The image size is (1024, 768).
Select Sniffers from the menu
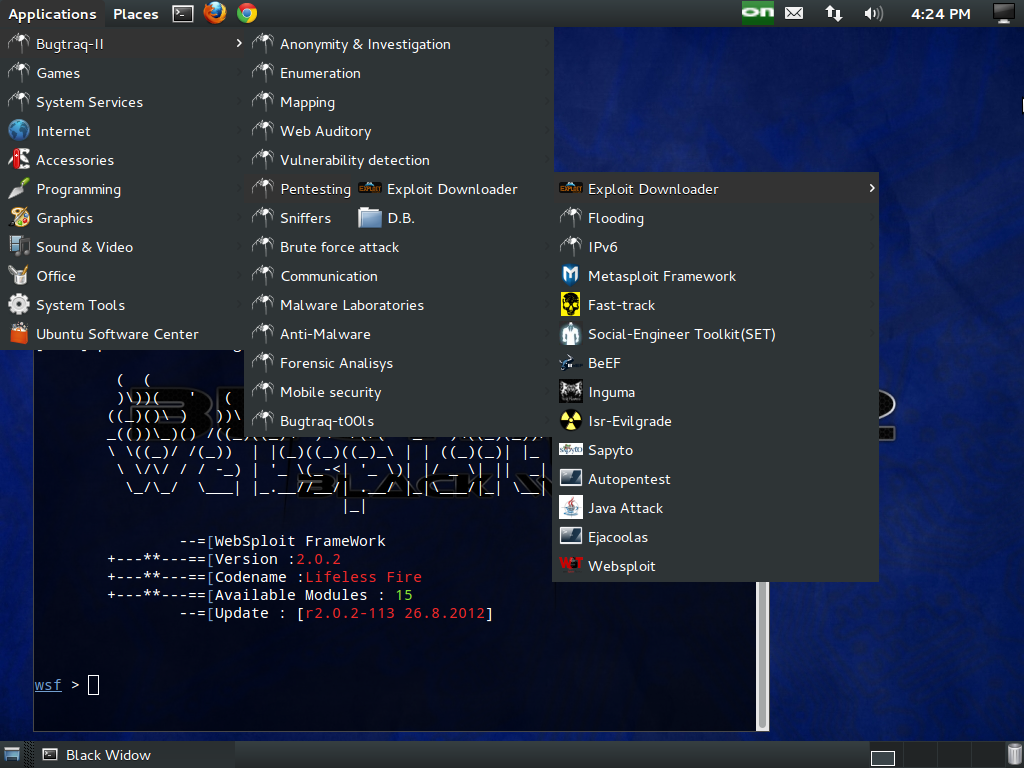point(305,217)
